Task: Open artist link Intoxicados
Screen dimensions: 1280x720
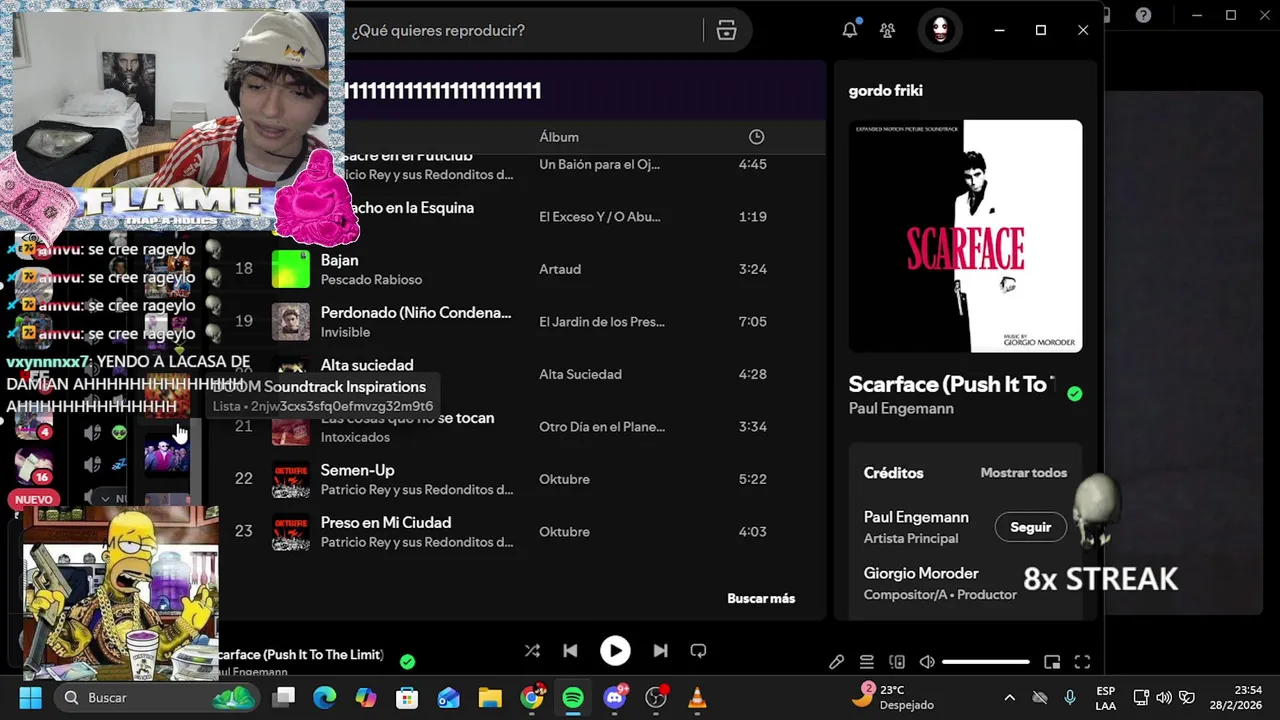Action: click(355, 437)
